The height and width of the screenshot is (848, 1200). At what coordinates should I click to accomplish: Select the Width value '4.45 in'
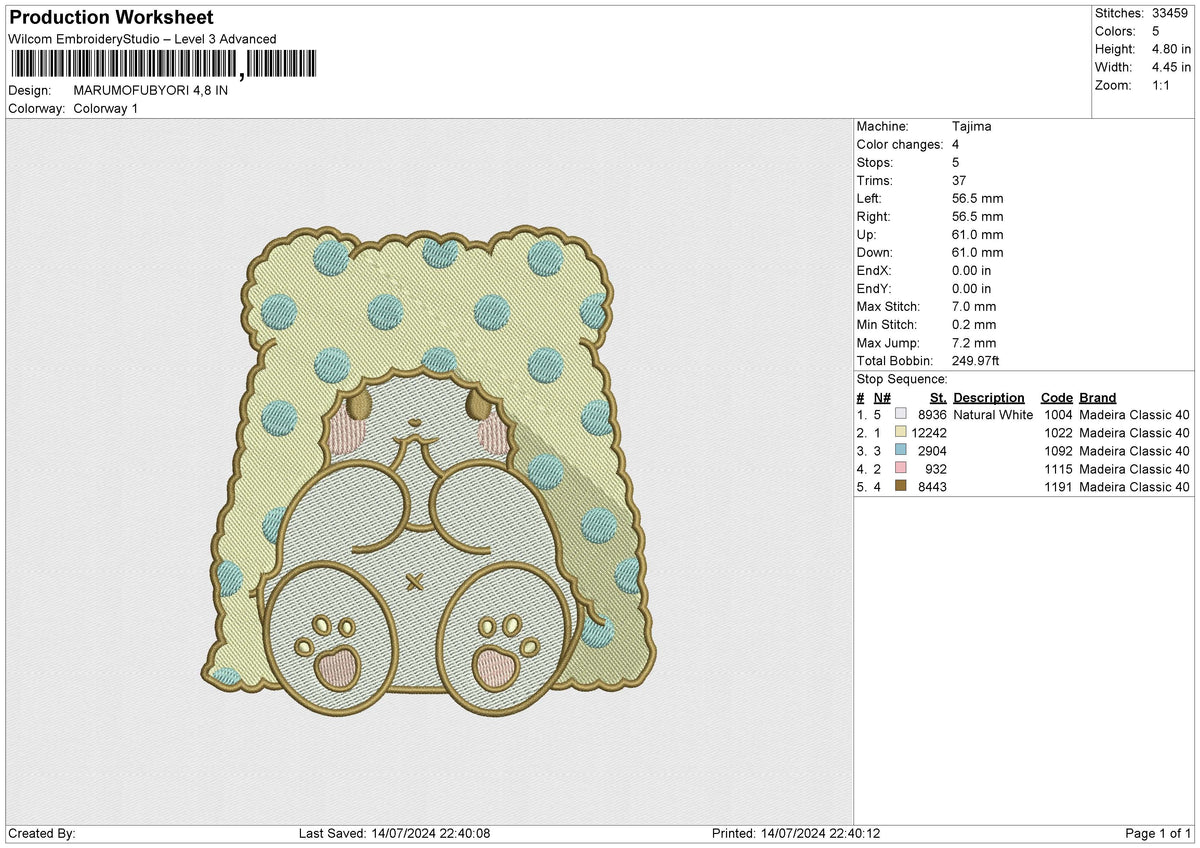(x=1171, y=67)
